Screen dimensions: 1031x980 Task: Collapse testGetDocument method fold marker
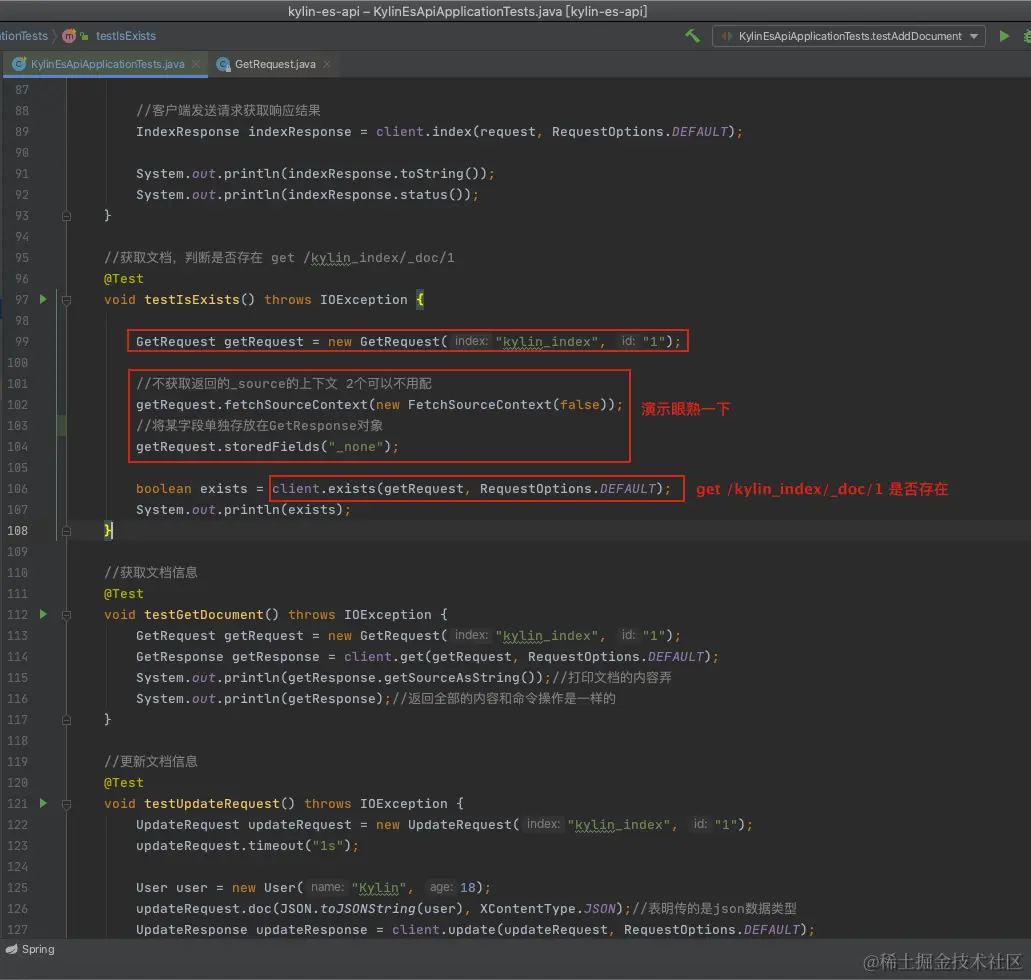click(66, 615)
